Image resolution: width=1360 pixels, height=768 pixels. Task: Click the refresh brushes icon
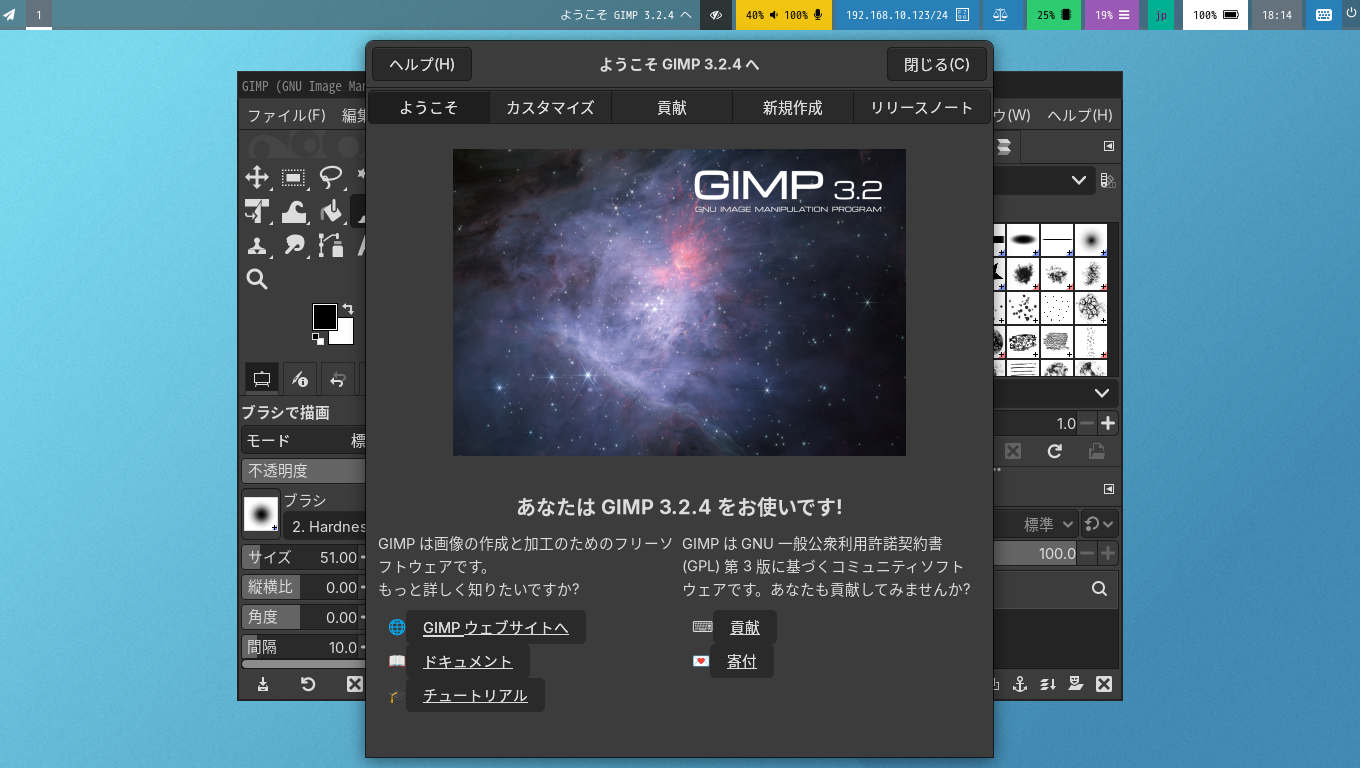click(x=1054, y=452)
